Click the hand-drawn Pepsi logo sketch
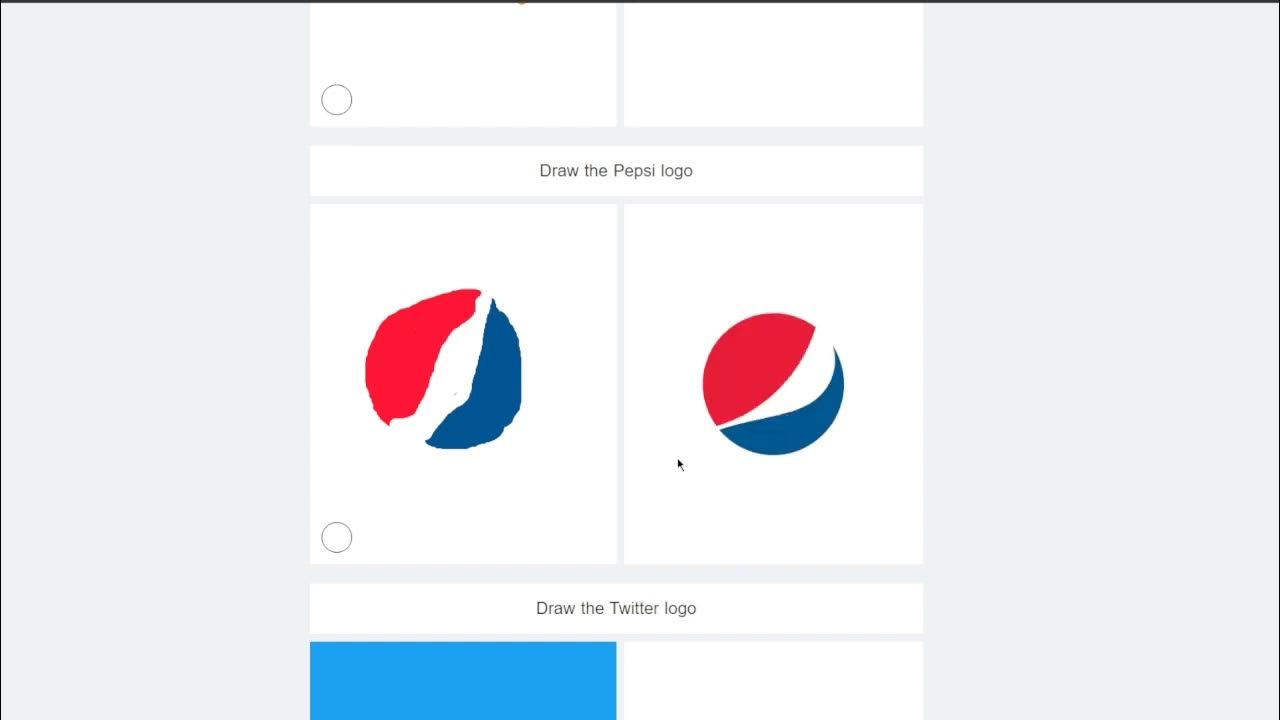 pyautogui.click(x=443, y=369)
